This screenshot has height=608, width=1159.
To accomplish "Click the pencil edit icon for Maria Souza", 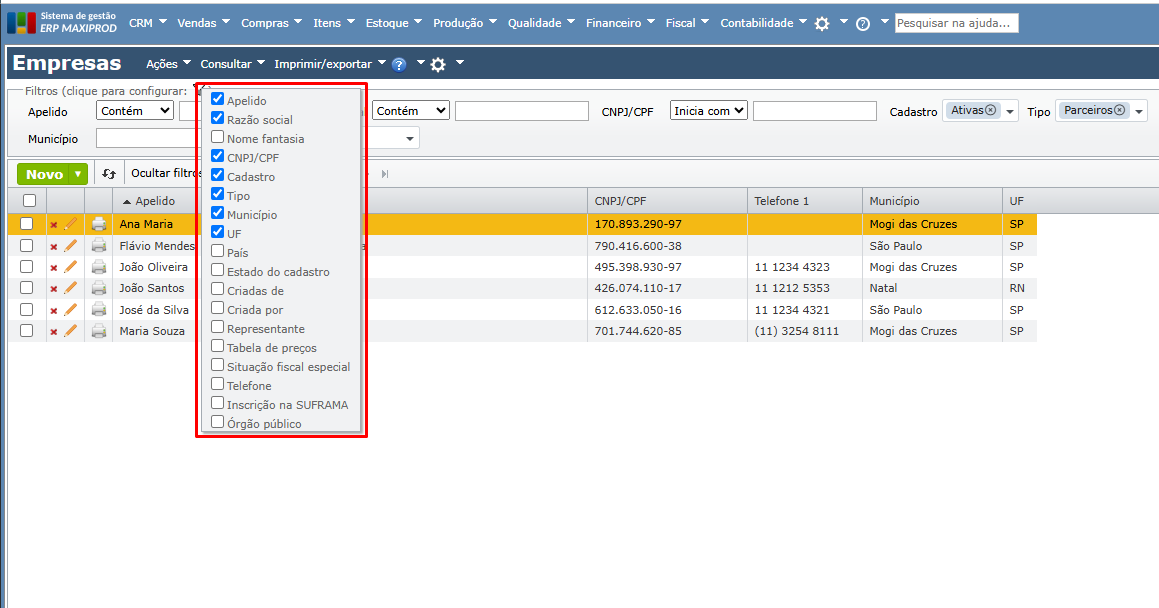I will [71, 331].
